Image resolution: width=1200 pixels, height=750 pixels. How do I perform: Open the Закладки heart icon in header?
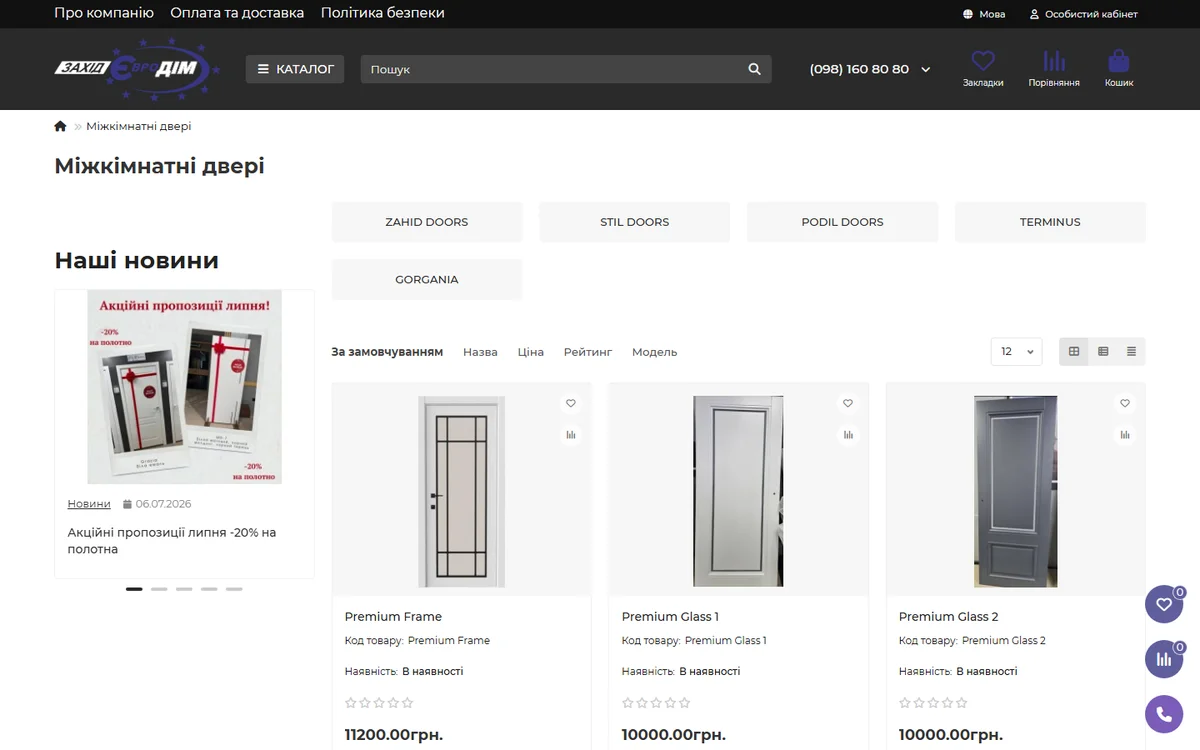point(983,68)
